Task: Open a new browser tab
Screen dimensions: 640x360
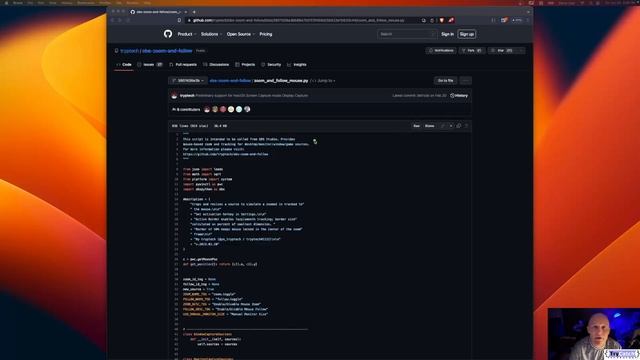Action: click(x=194, y=12)
